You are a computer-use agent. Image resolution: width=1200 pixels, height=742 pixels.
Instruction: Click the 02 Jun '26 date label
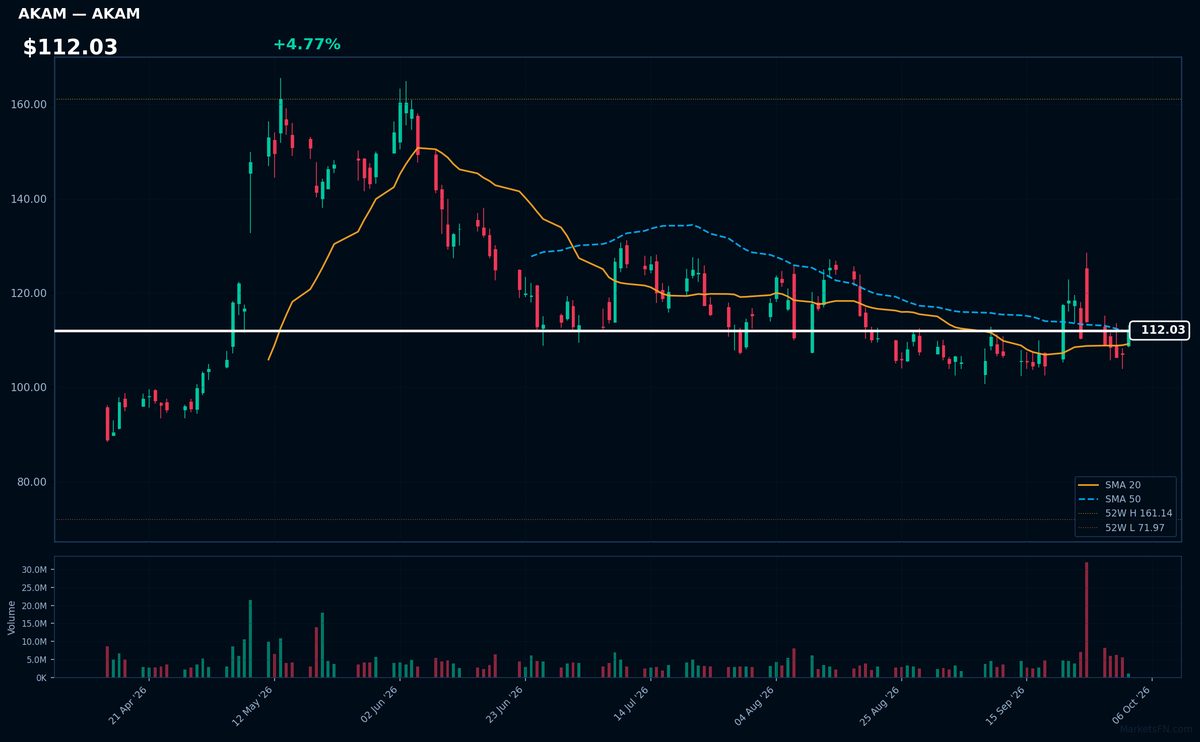379,705
